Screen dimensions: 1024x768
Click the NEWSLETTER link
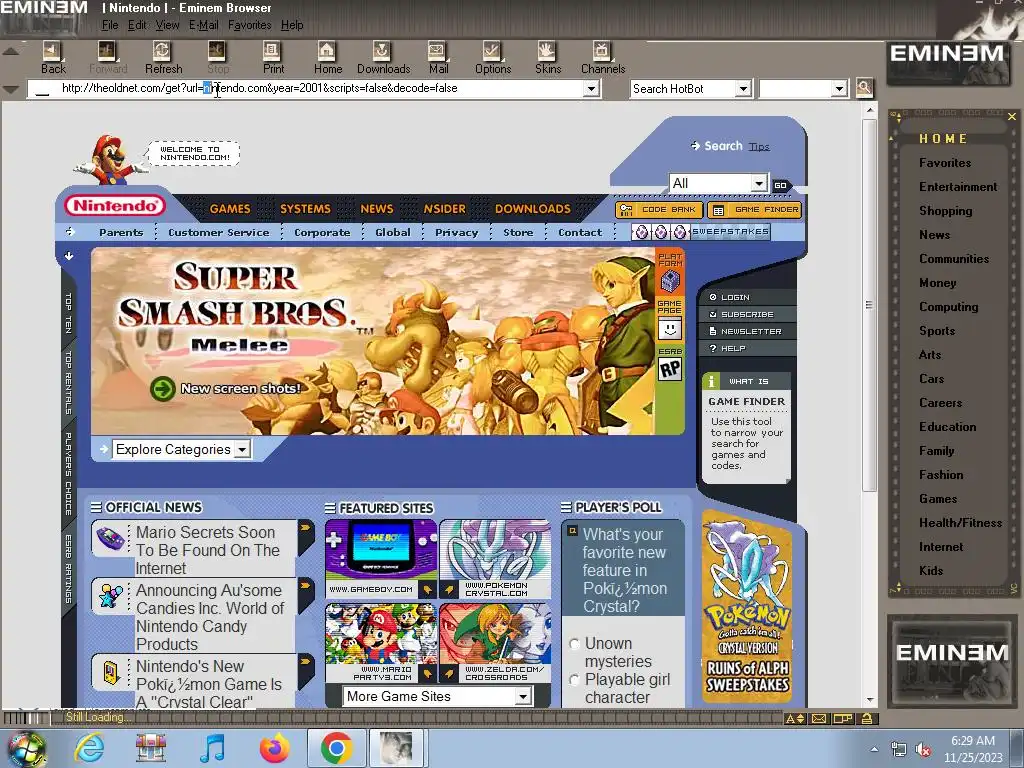(x=751, y=331)
